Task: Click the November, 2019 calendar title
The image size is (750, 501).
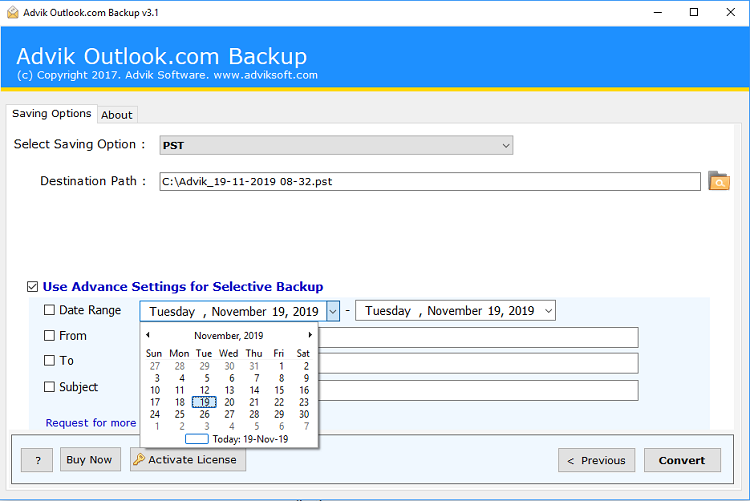Action: pyautogui.click(x=229, y=335)
